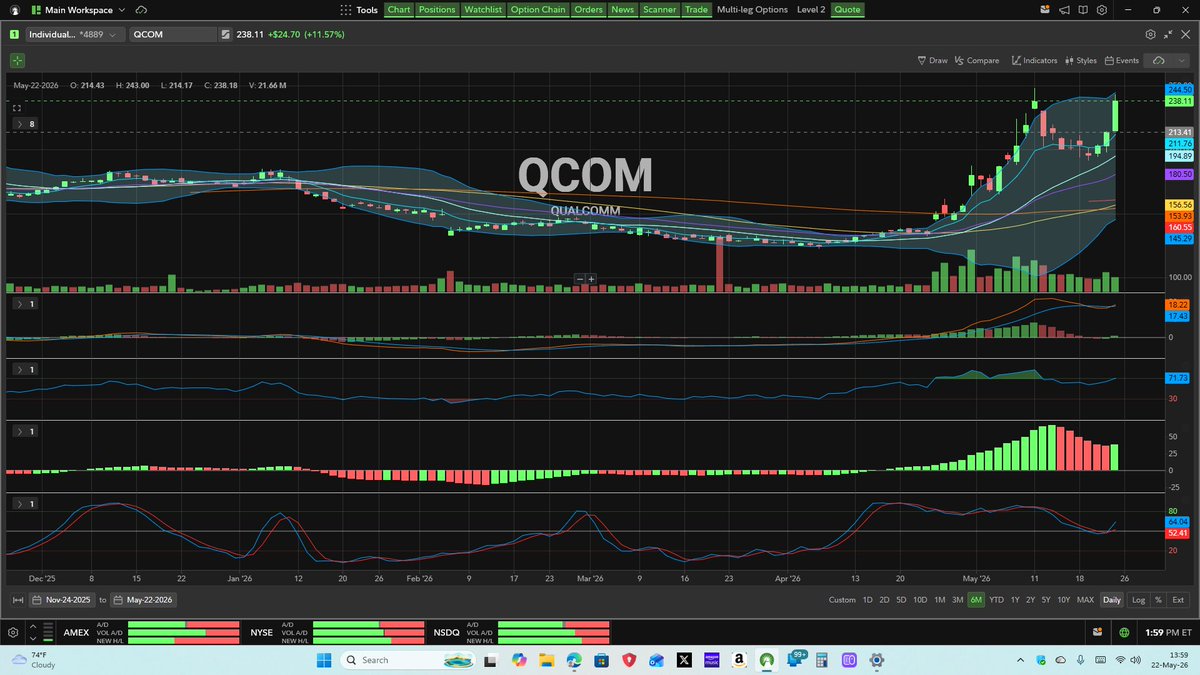The image size is (1200, 675).
Task: Open the chart panel settings gear
Action: pyautogui.click(x=1150, y=34)
